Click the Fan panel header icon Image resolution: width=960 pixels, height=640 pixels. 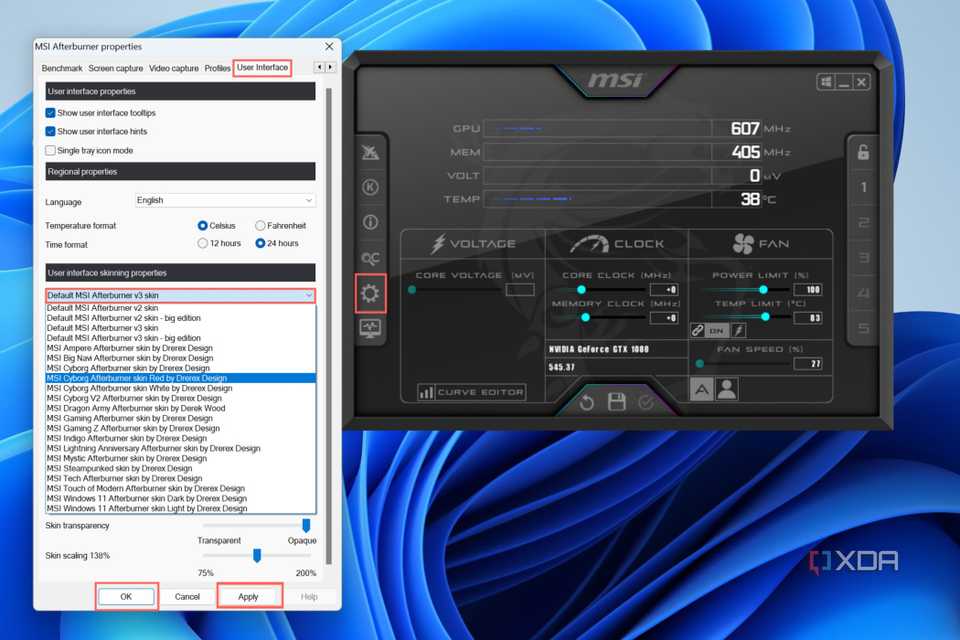click(x=743, y=244)
